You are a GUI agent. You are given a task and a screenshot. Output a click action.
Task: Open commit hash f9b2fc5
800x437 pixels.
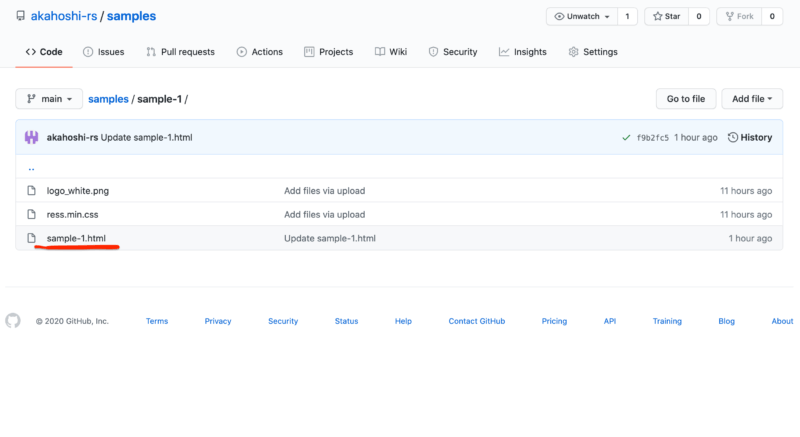click(653, 138)
